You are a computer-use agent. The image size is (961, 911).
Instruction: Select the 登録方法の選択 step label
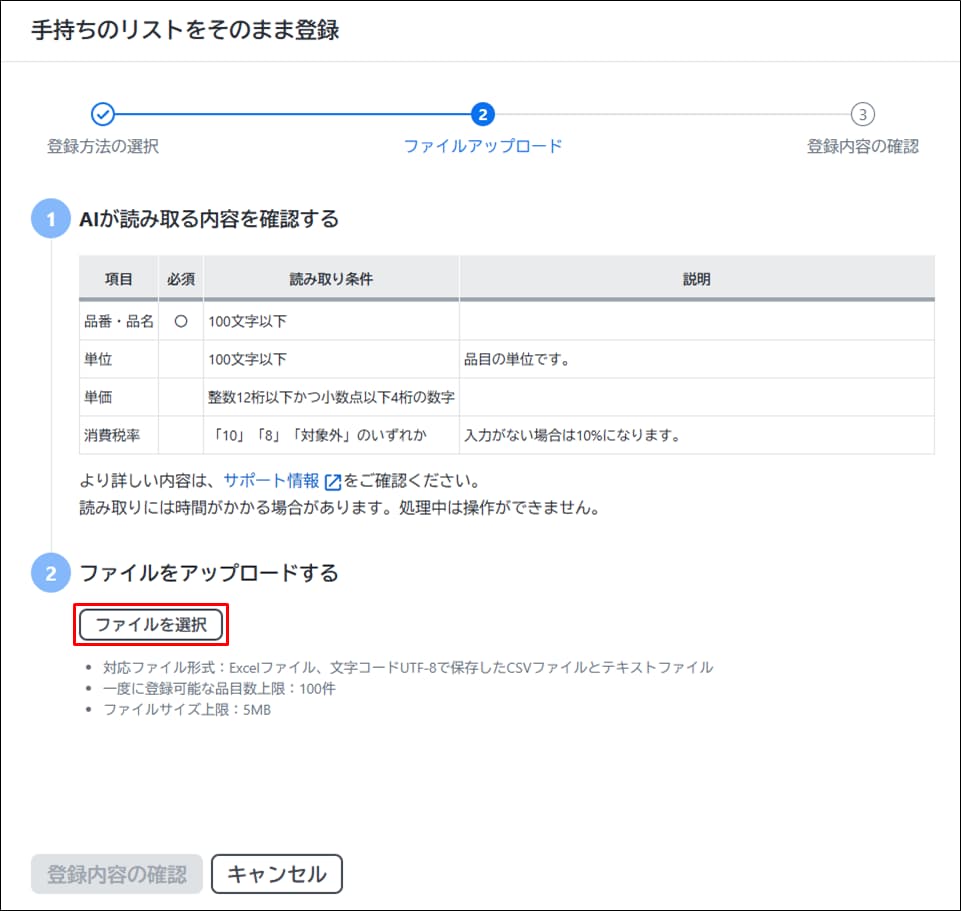tap(103, 146)
